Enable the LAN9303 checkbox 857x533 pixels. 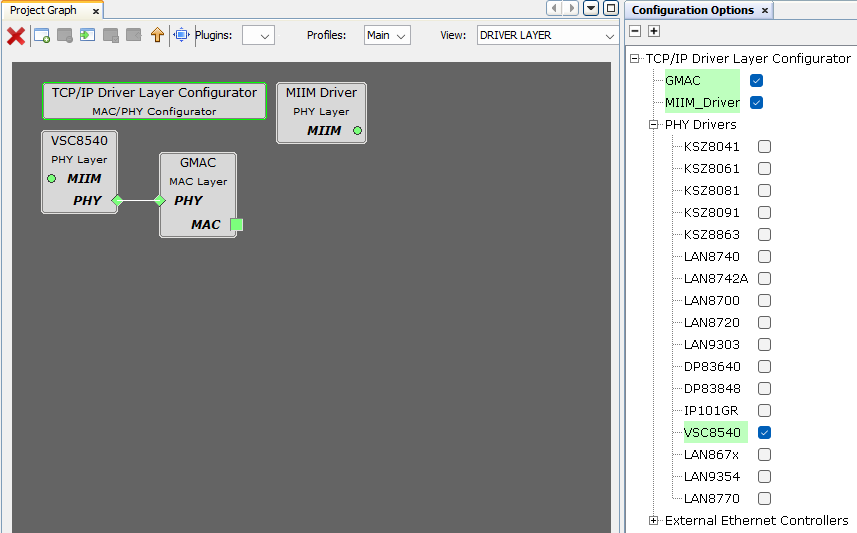click(765, 344)
